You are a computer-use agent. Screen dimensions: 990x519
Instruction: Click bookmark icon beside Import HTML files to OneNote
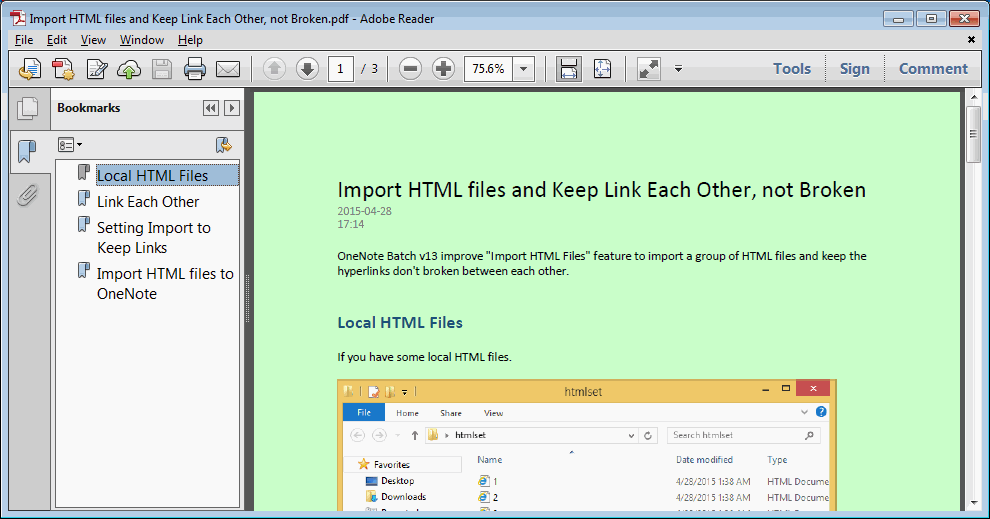[83, 270]
